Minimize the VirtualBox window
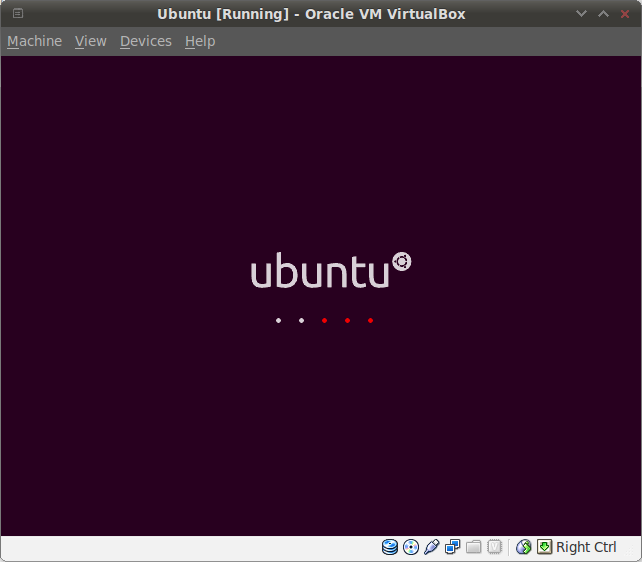 [x=581, y=14]
